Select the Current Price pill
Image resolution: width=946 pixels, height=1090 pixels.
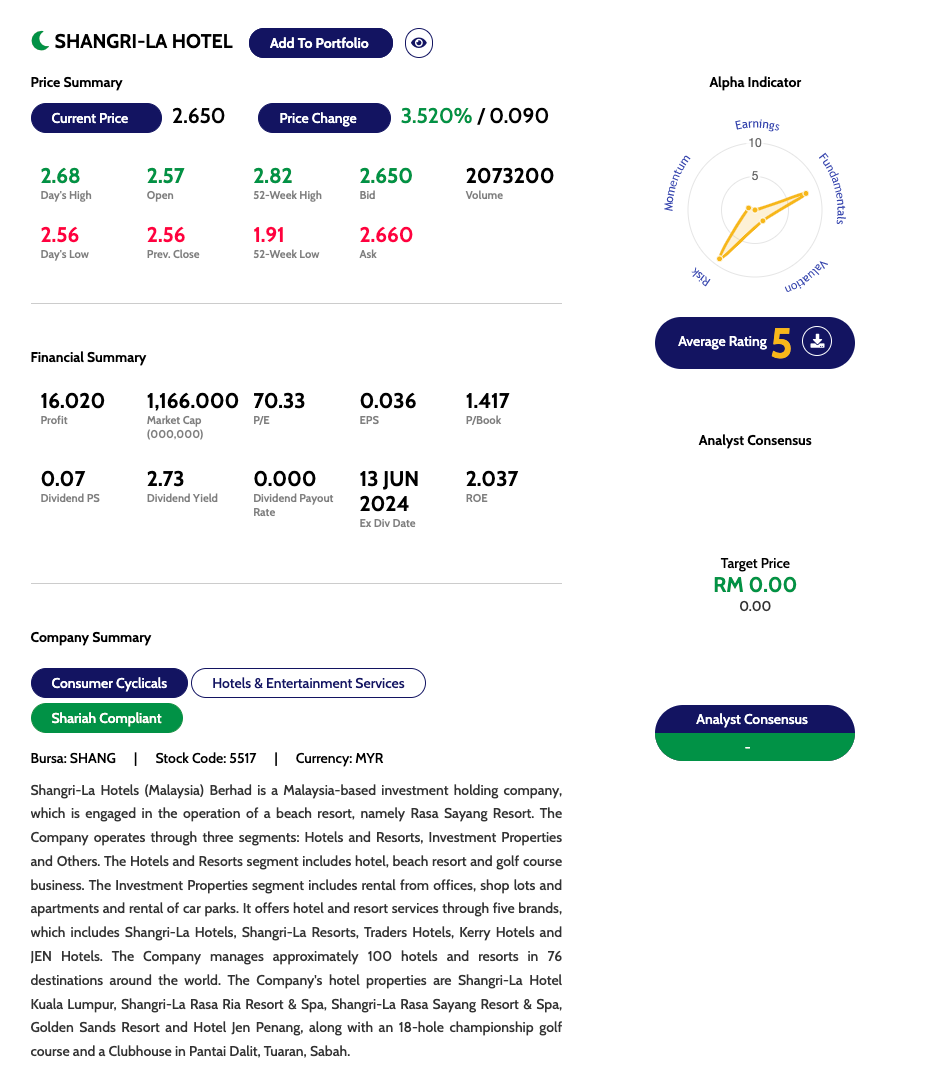[x=95, y=118]
